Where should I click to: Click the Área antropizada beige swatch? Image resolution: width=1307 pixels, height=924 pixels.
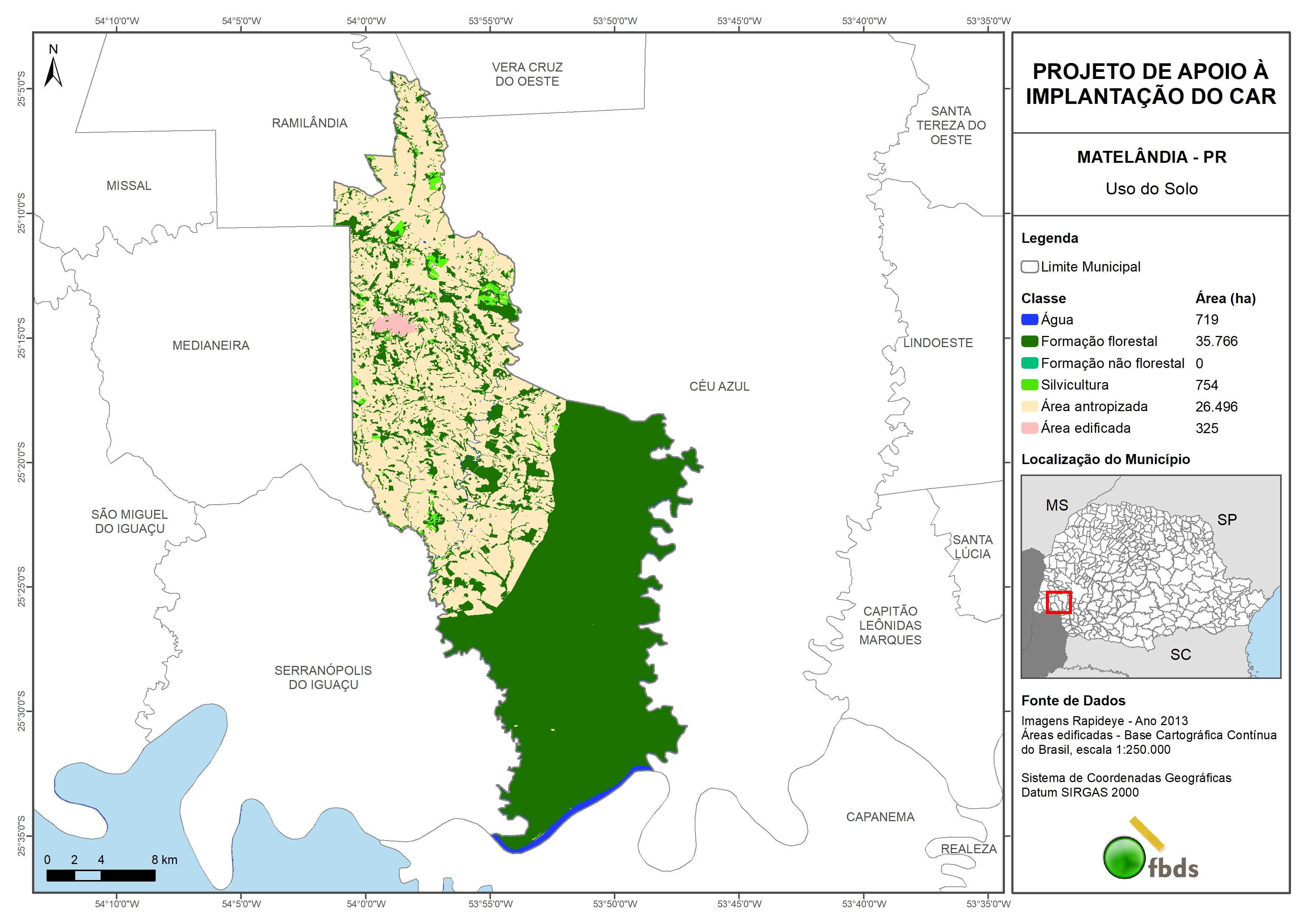pos(1029,406)
